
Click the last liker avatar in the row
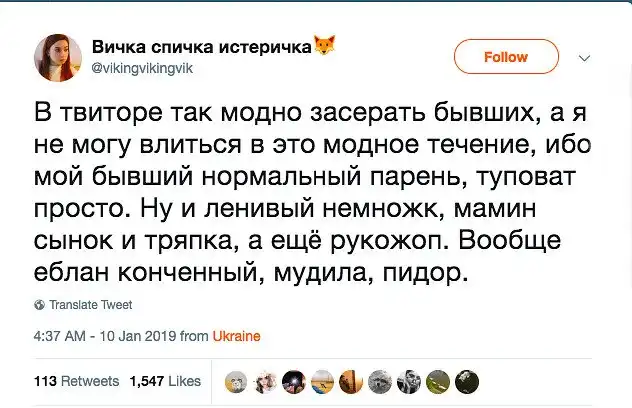[x=467, y=381]
